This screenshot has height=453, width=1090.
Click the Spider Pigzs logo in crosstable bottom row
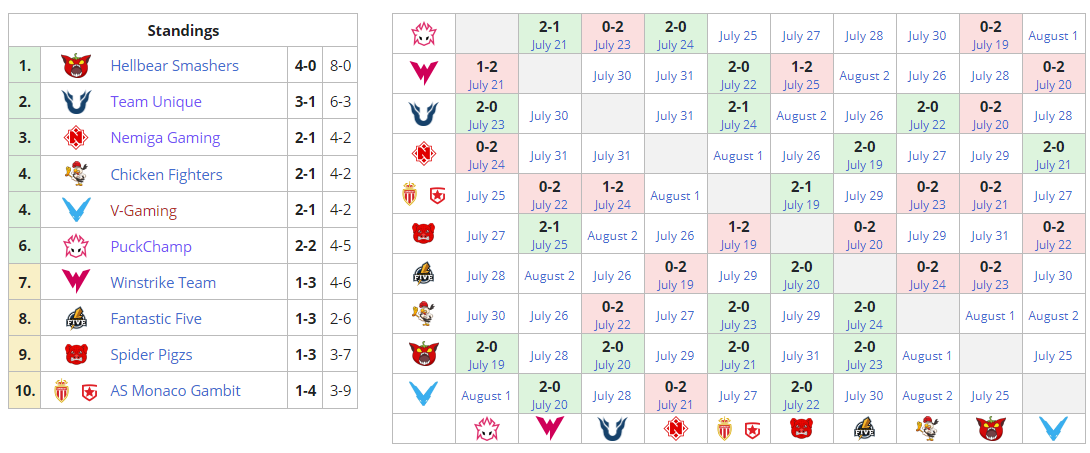coord(801,428)
